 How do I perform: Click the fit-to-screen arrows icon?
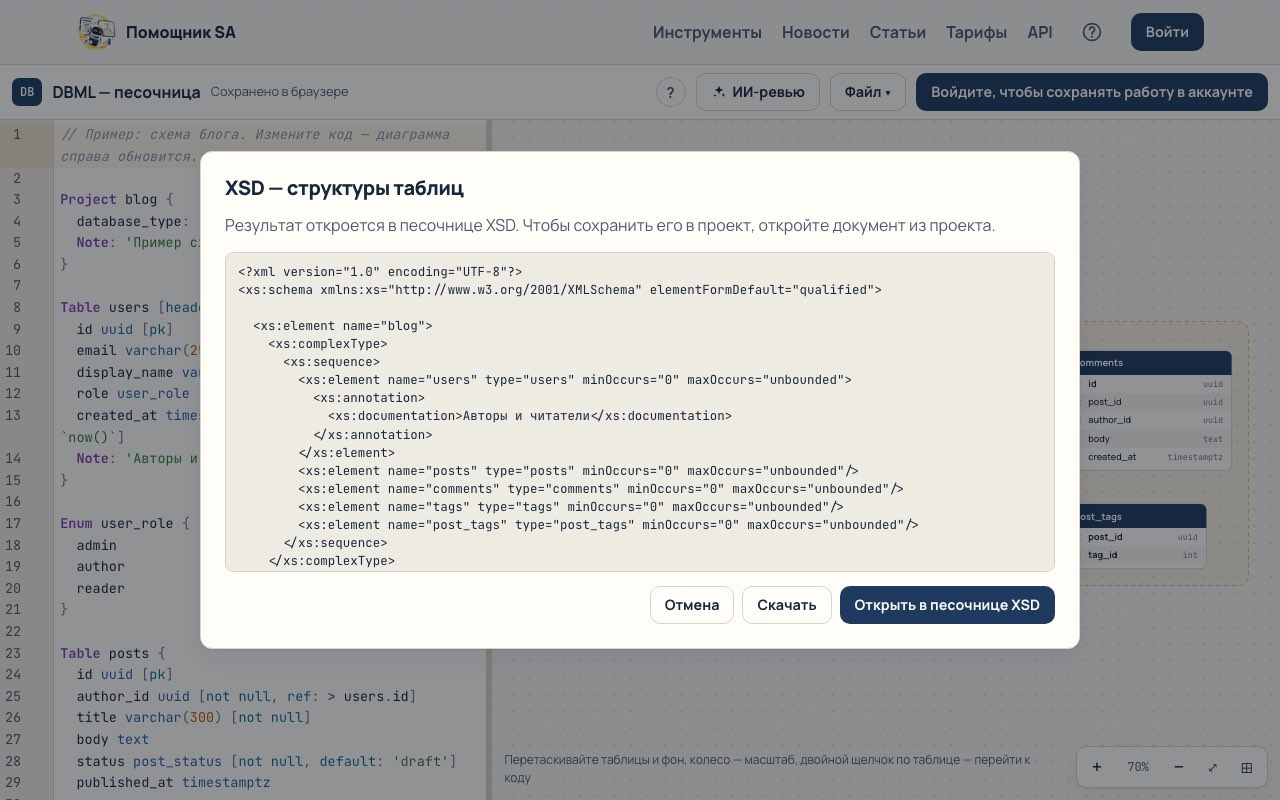point(1213,767)
